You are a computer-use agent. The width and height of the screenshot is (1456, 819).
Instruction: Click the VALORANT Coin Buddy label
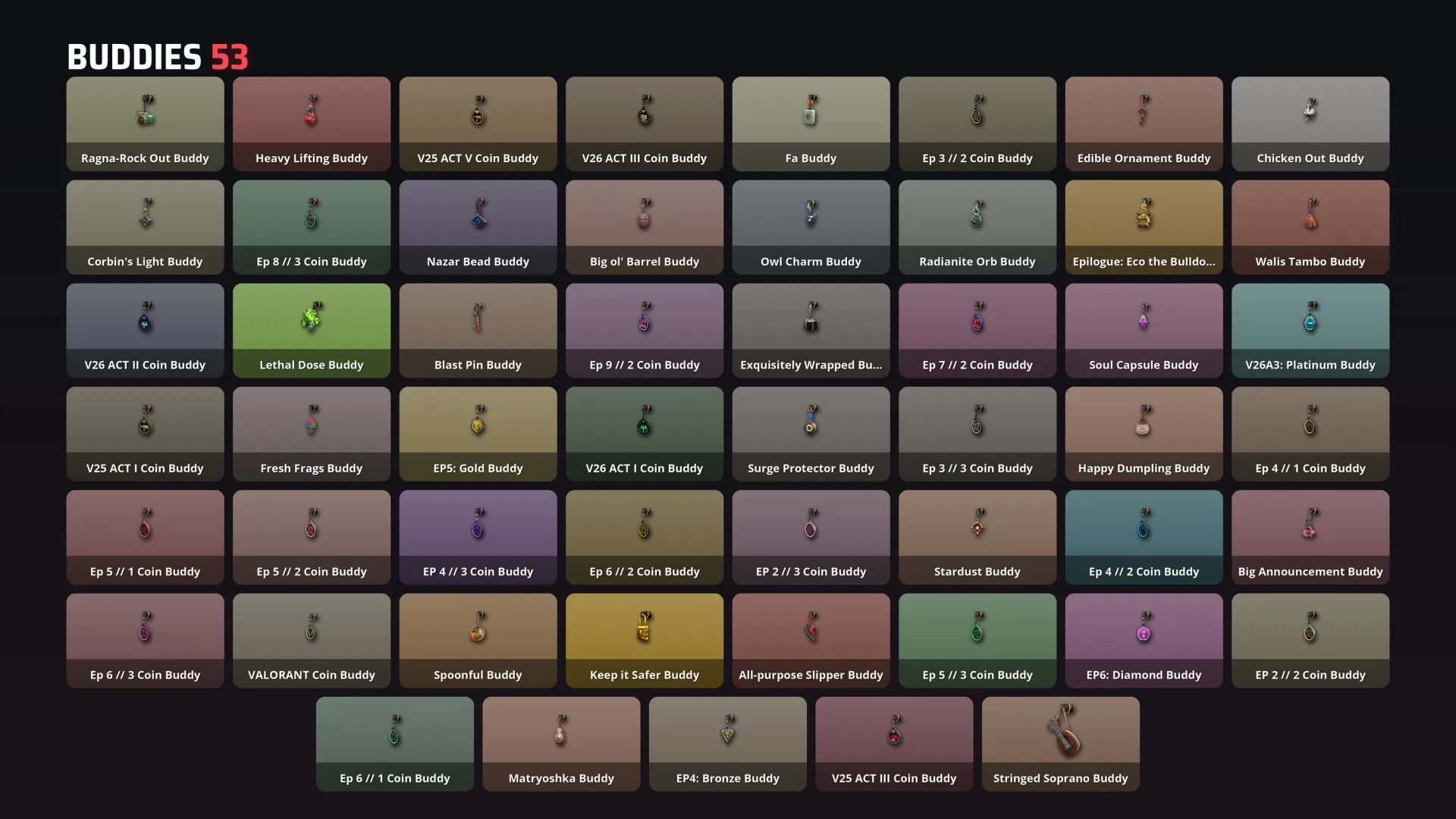311,675
